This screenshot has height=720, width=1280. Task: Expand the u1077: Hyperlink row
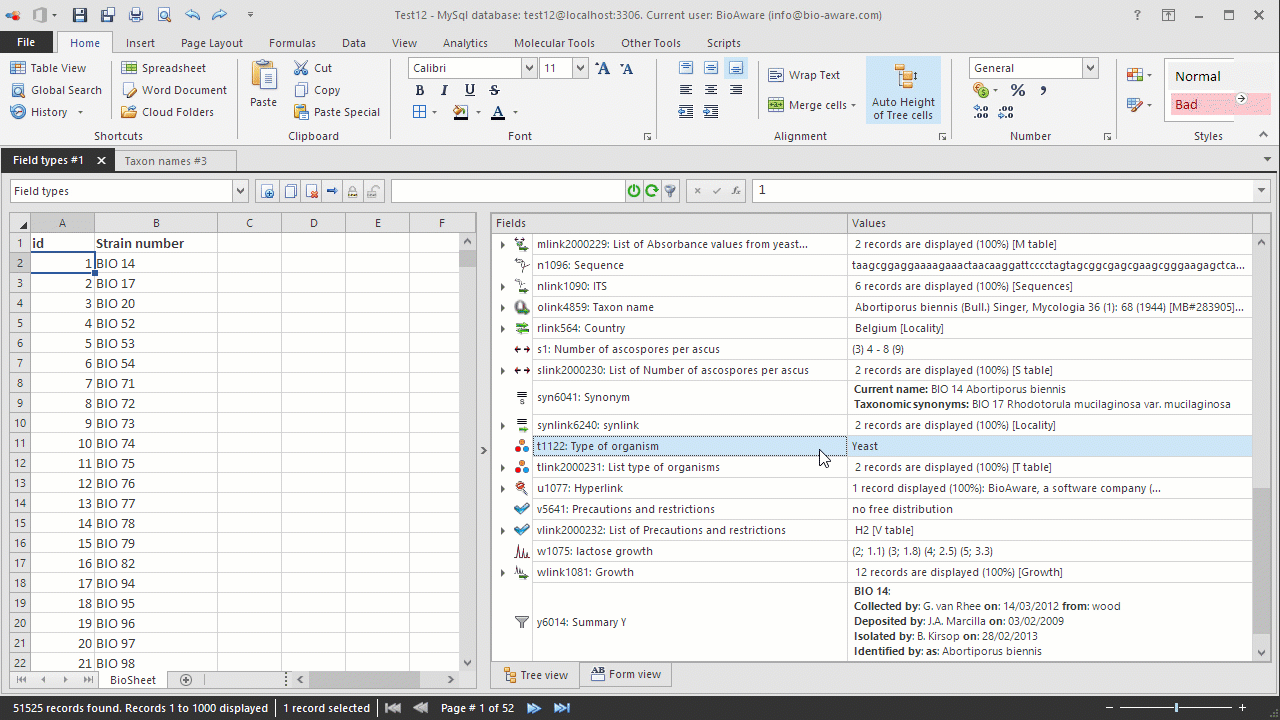[x=503, y=488]
